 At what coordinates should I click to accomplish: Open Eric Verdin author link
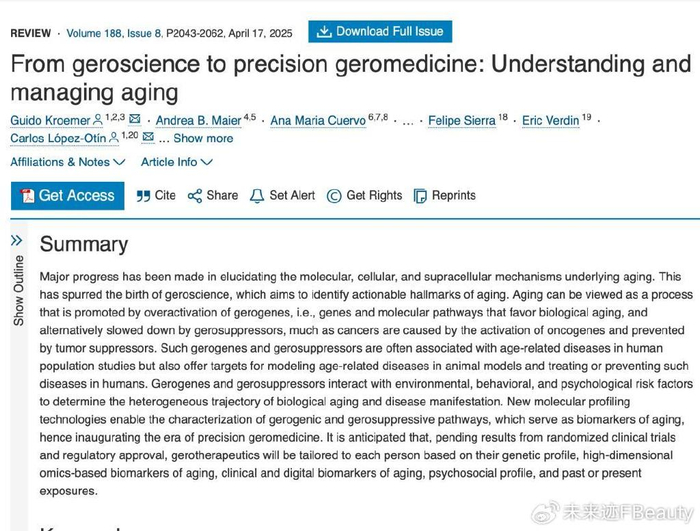550,121
